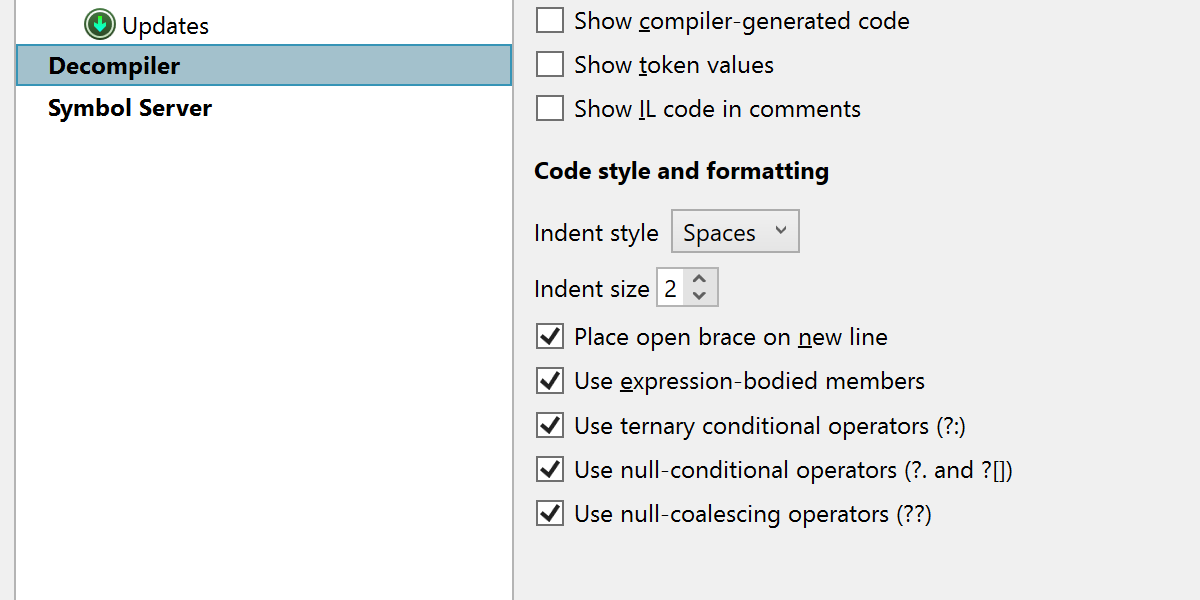Uncheck Use null-coalescing operators
The height and width of the screenshot is (600, 1200).
[550, 514]
